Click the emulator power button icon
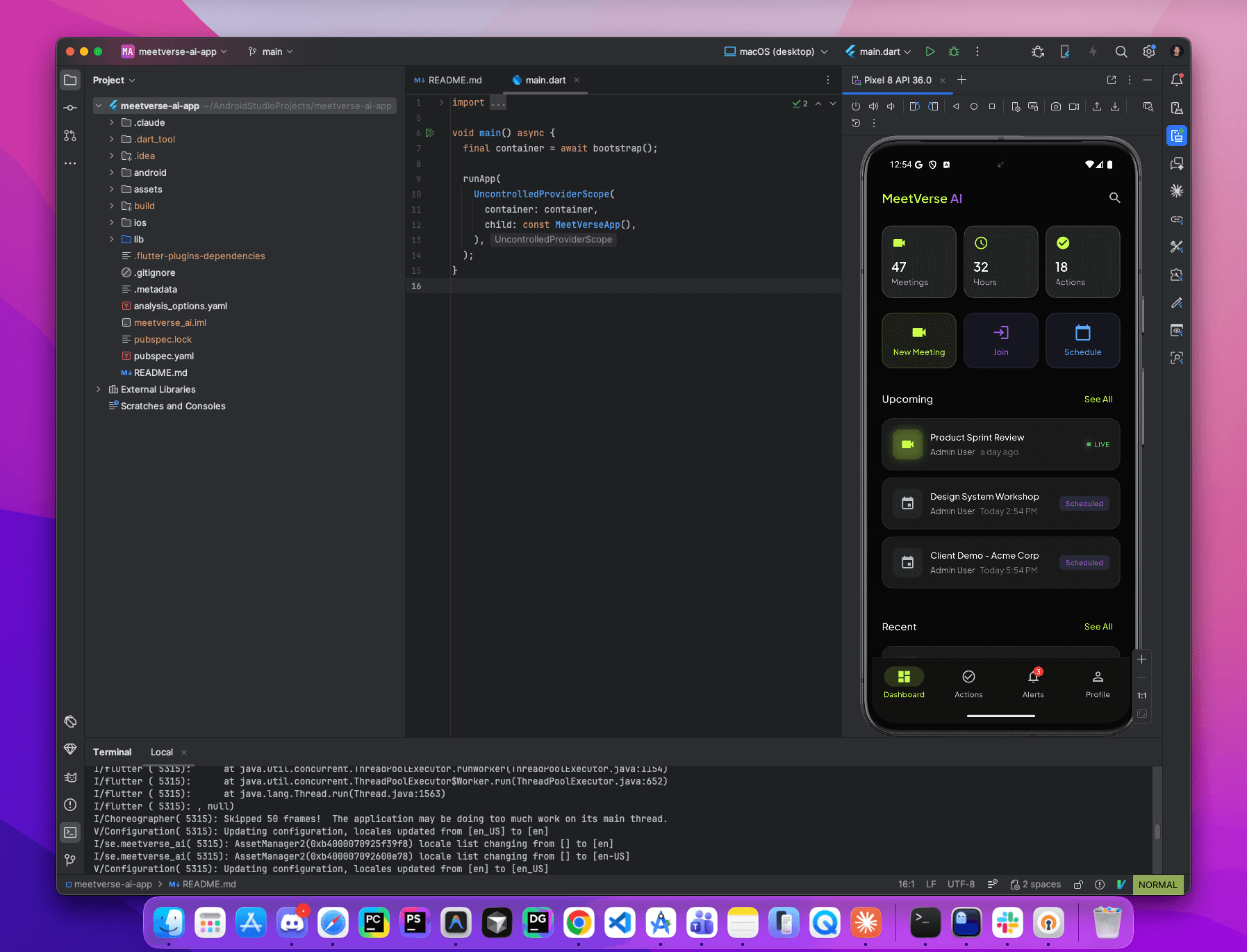 (856, 106)
